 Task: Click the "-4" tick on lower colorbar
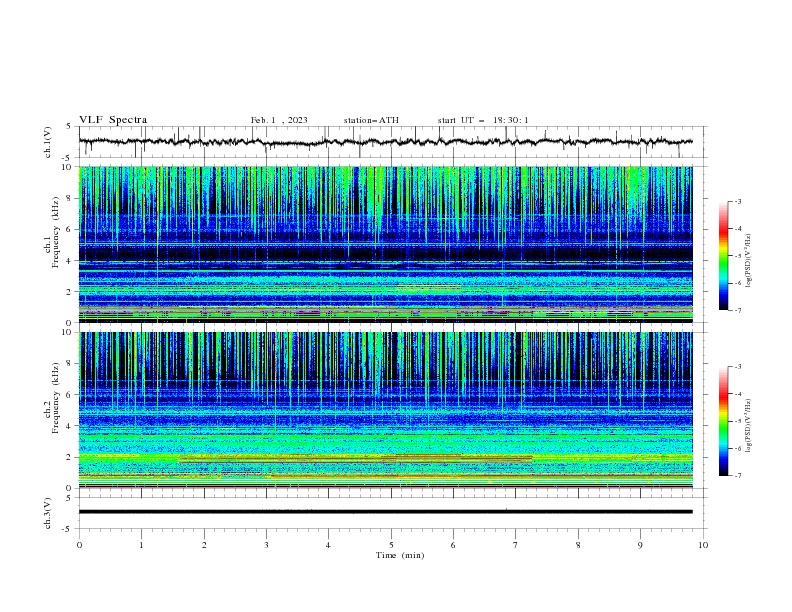(x=737, y=394)
